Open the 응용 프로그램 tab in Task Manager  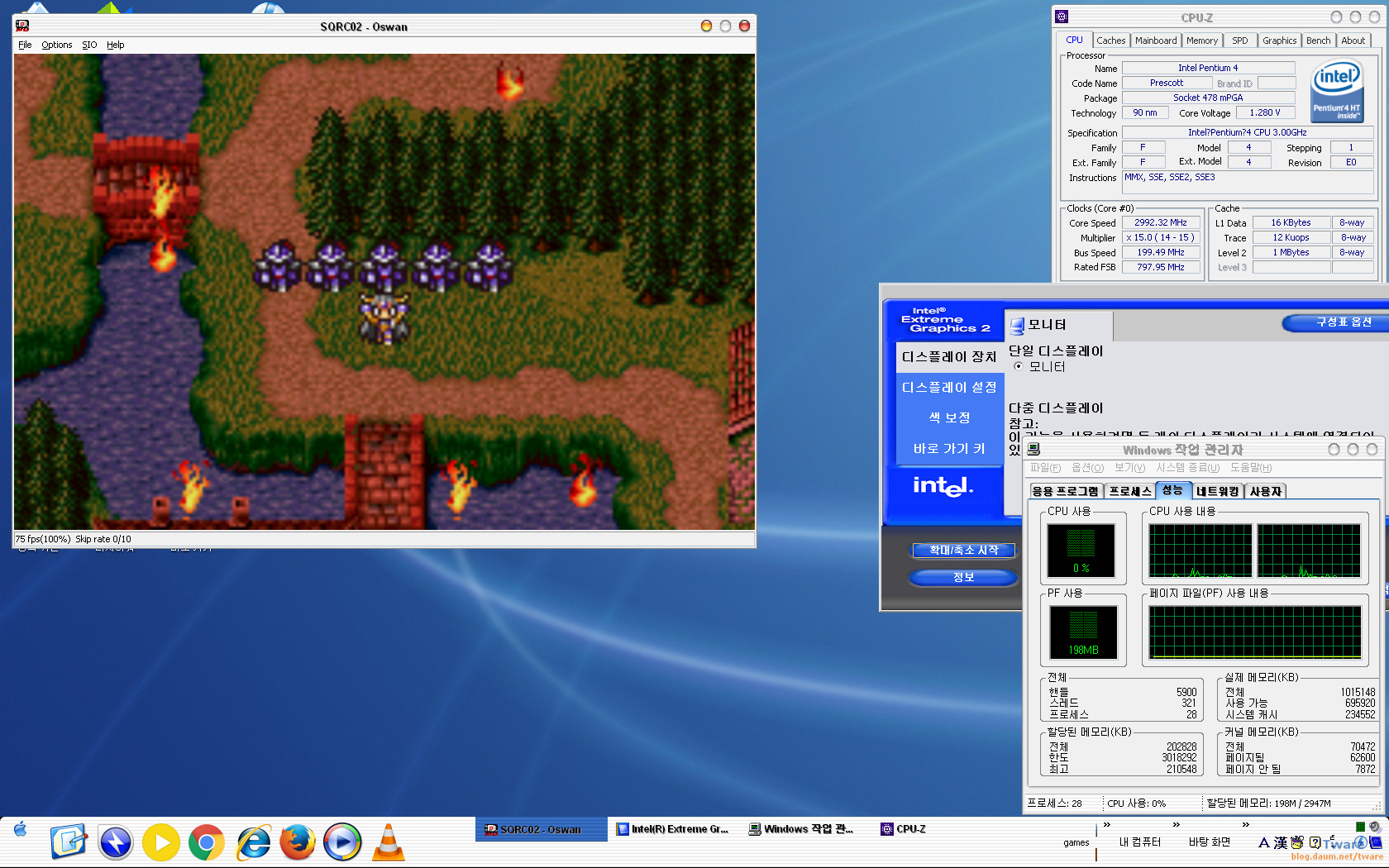coord(1066,491)
